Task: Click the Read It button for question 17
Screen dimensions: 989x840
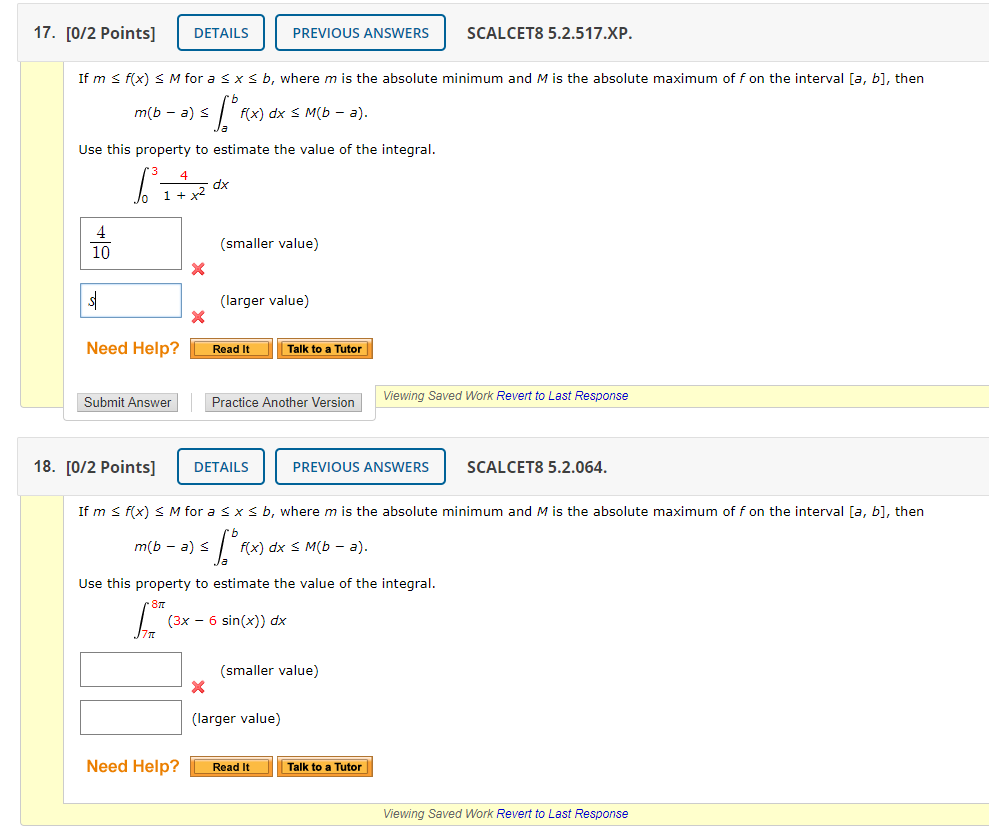Action: 230,348
